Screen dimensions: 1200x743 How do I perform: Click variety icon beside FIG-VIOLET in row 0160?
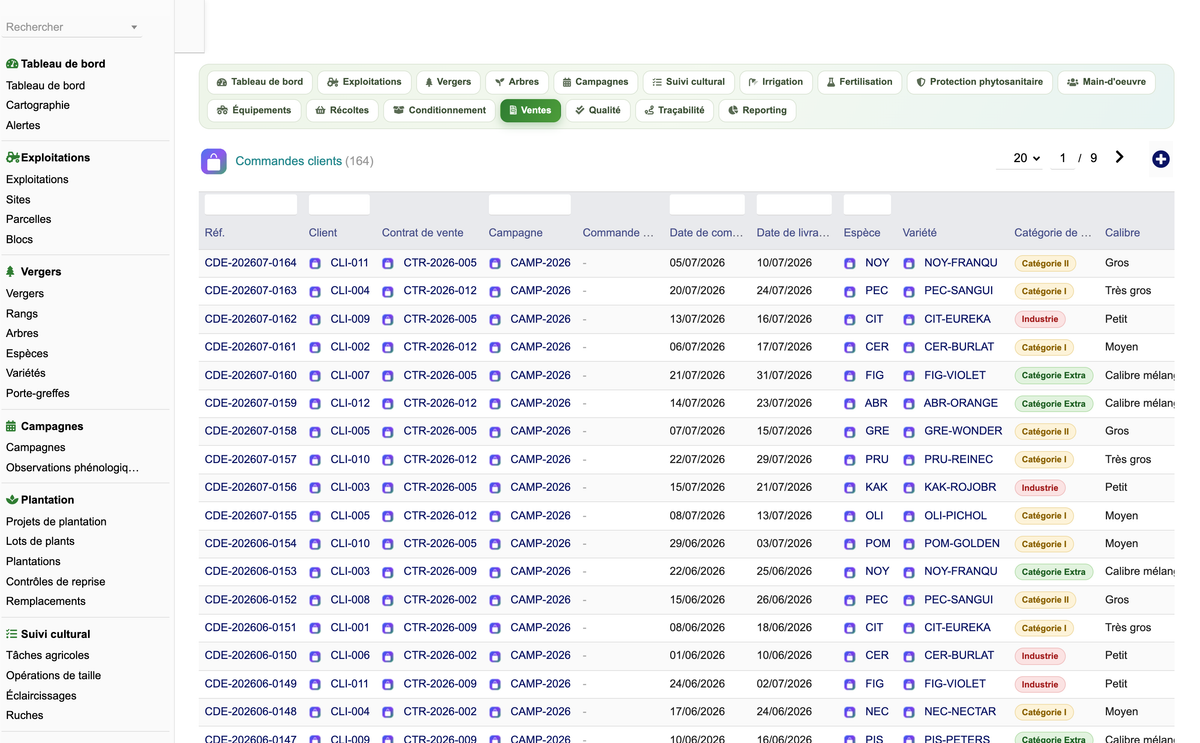(909, 376)
